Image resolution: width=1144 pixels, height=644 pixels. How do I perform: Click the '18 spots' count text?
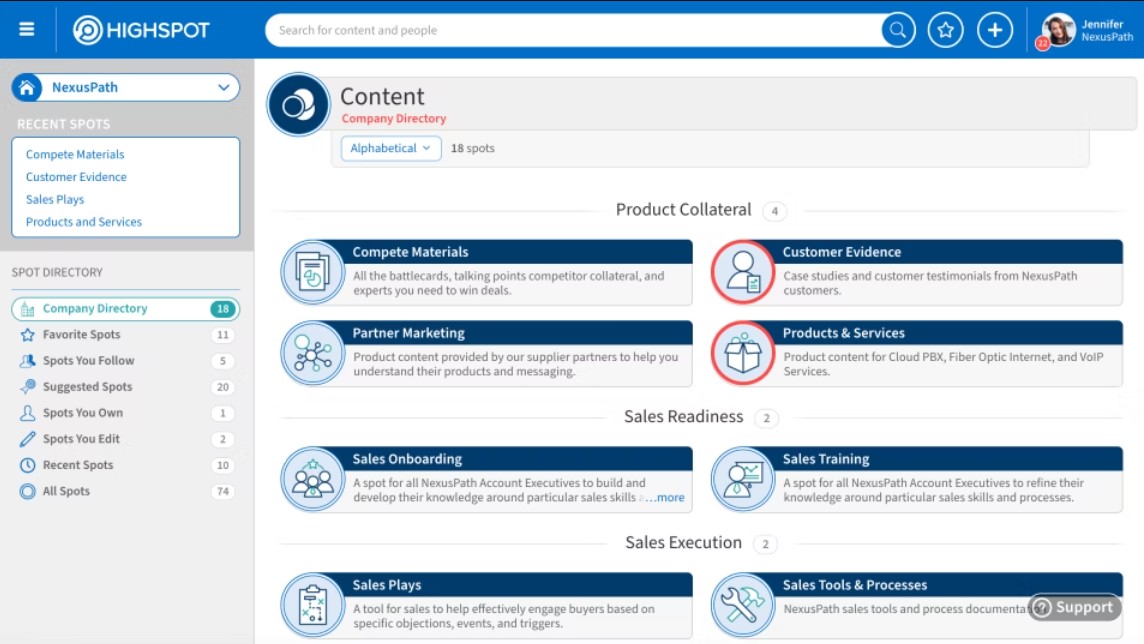pyautogui.click(x=473, y=148)
